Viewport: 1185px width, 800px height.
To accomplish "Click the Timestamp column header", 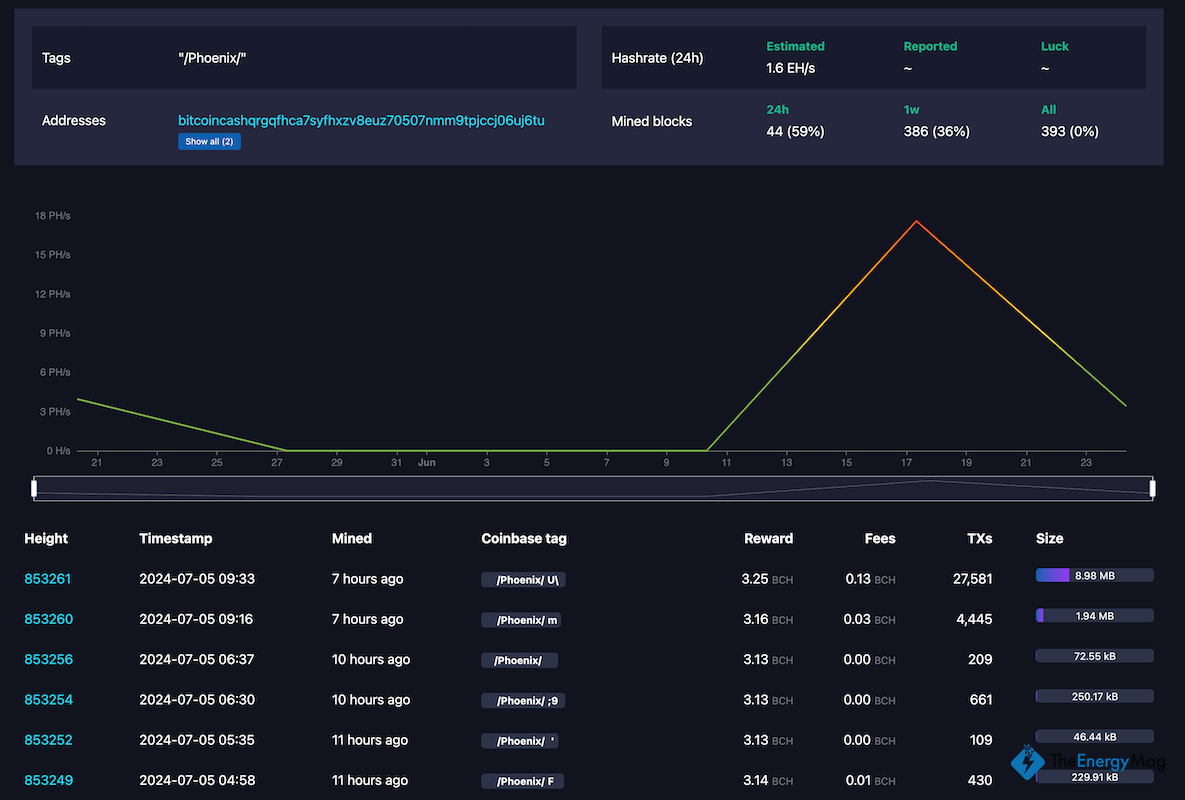I will [x=175, y=538].
